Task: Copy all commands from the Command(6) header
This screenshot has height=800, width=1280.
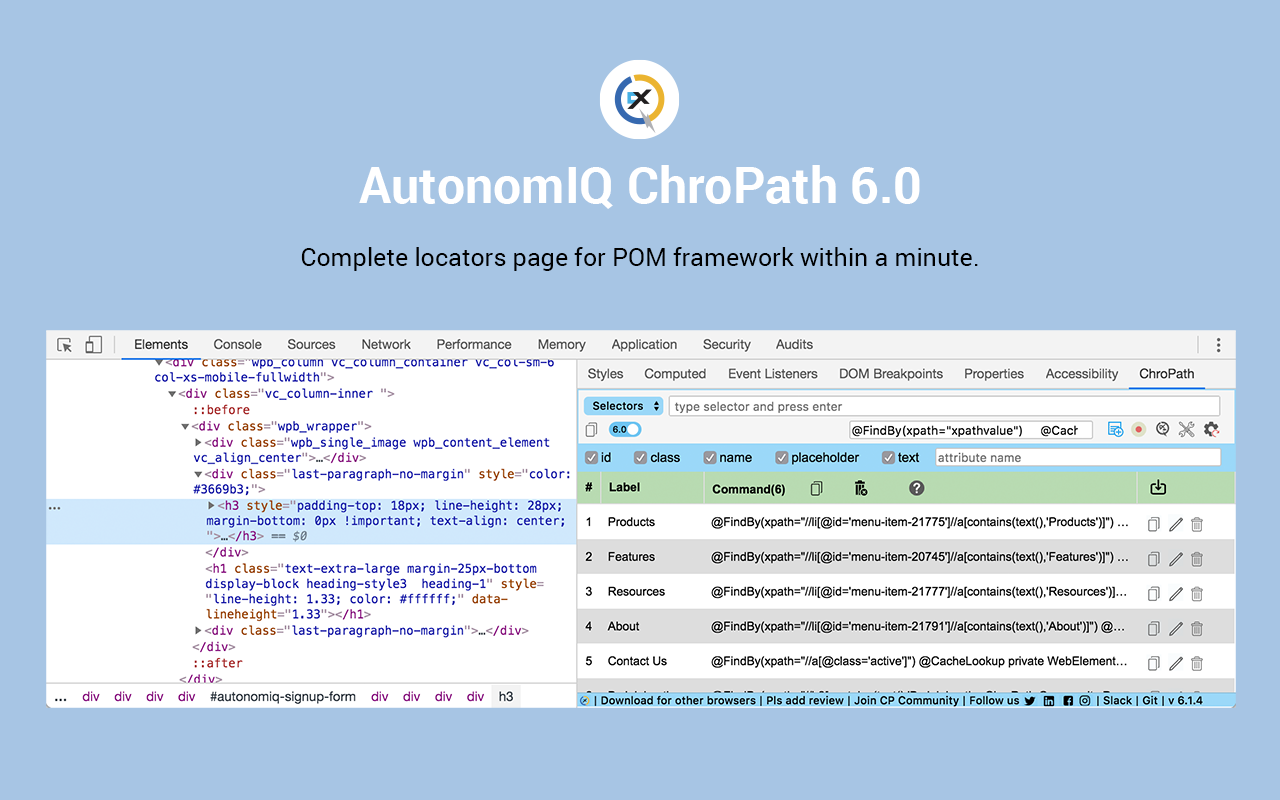Action: [817, 488]
